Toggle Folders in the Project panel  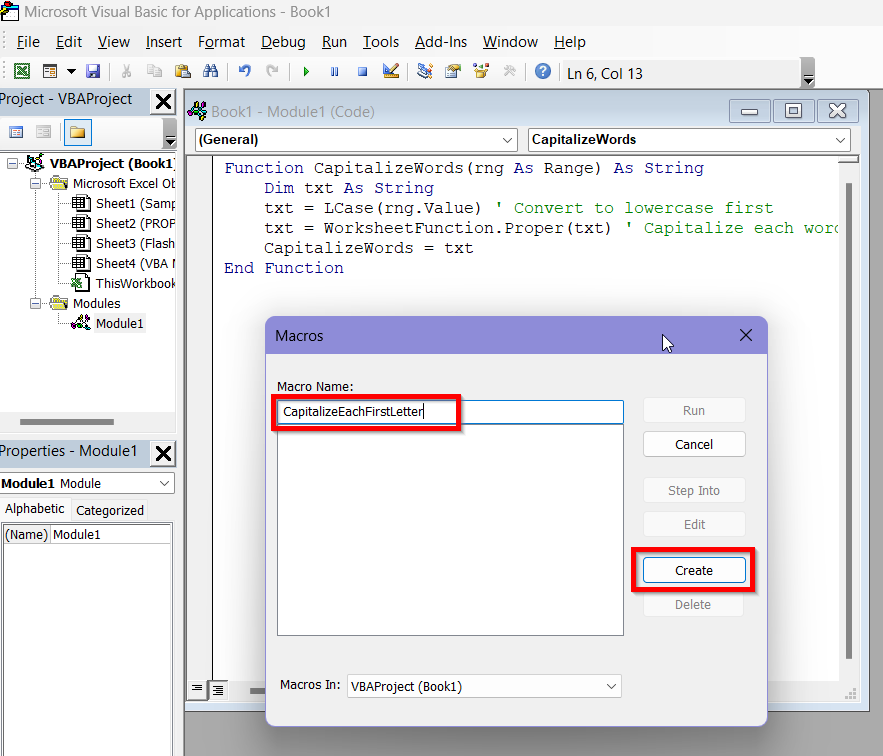pos(78,132)
